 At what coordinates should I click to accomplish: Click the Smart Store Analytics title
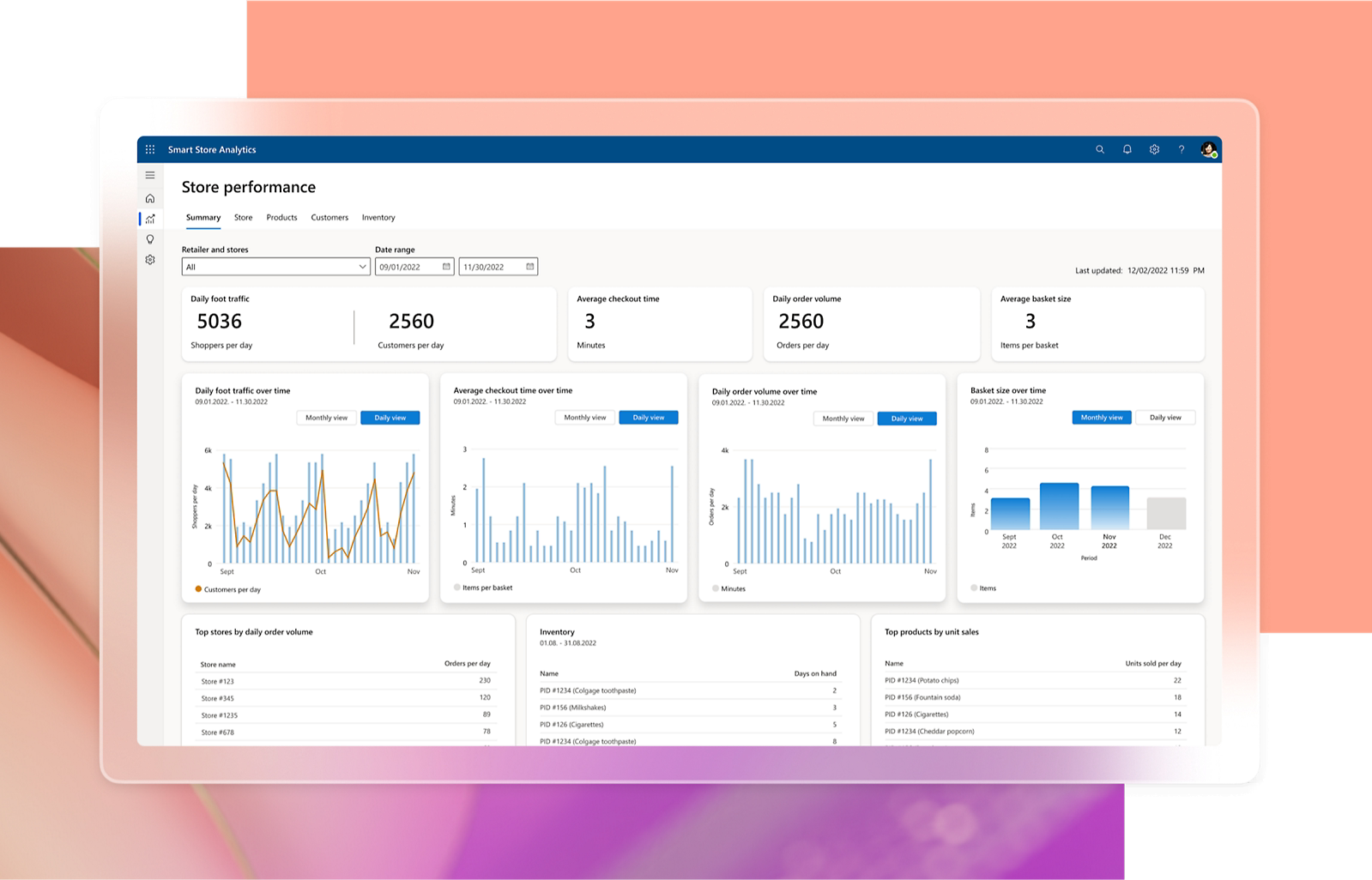212,150
